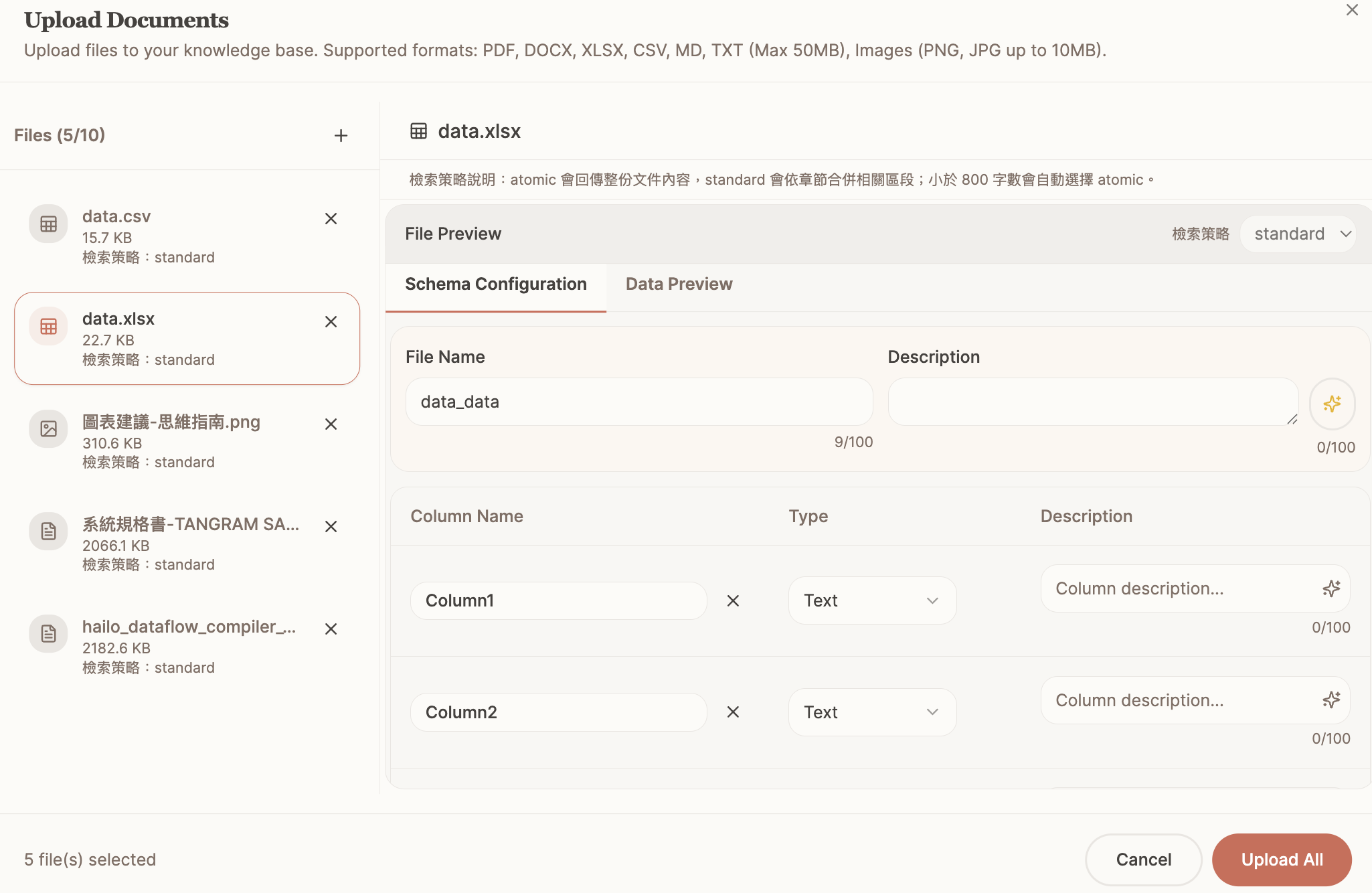Select the Schema Configuration tab
Screen dimensions: 1372x893
pos(495,285)
